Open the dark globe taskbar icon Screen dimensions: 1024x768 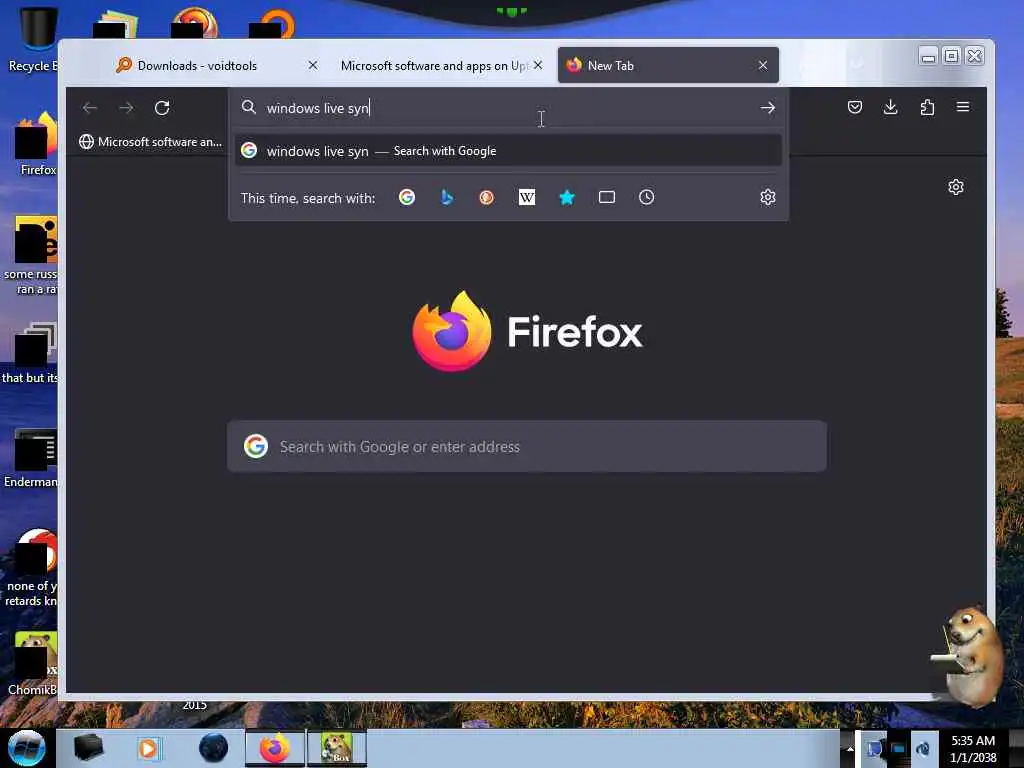(x=213, y=748)
